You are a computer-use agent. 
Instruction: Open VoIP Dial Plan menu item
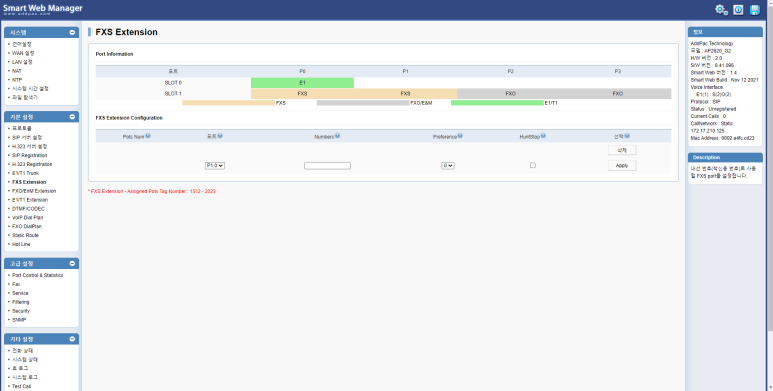coord(28,217)
